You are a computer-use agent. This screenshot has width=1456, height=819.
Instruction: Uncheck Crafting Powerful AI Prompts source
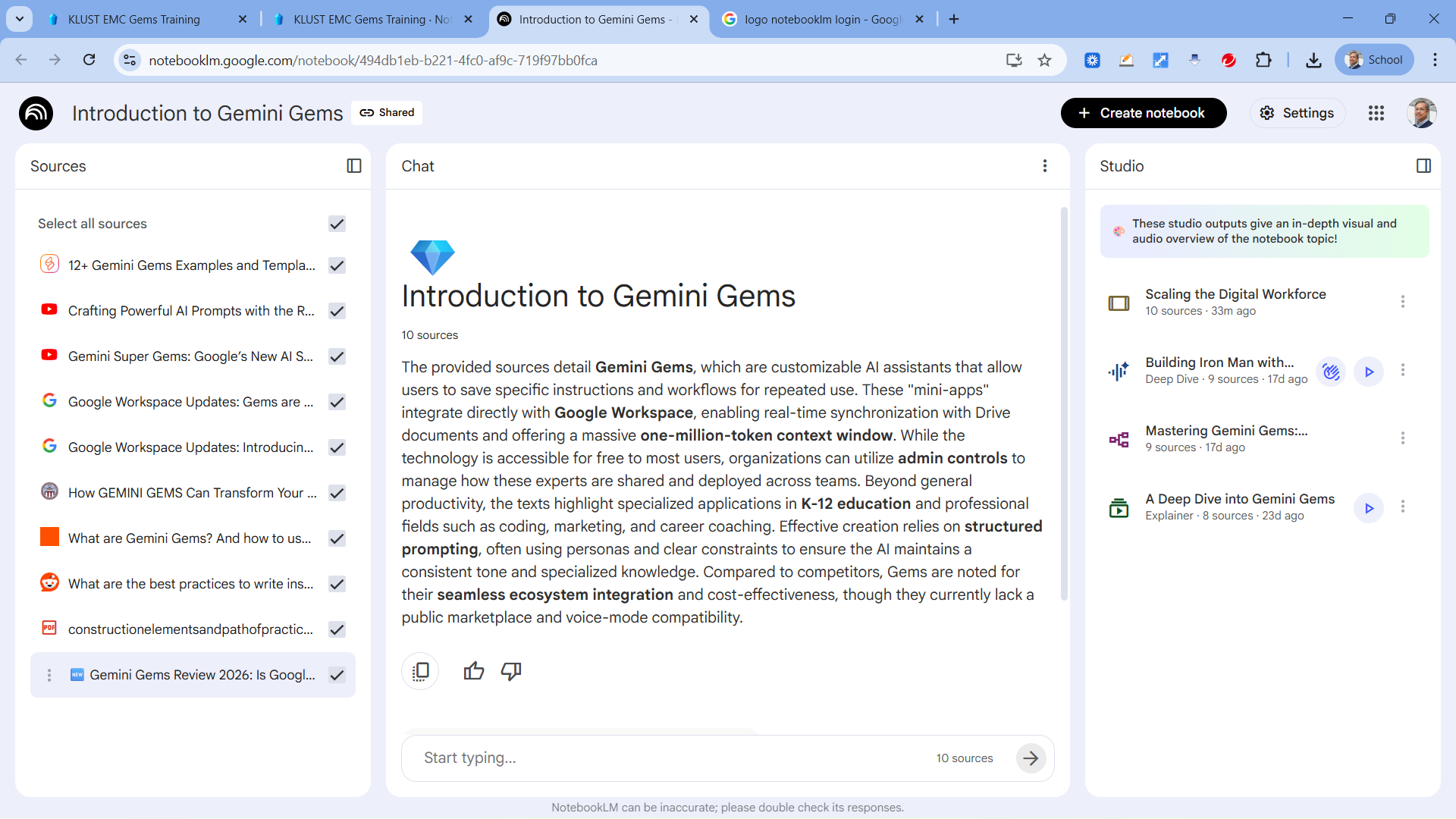click(337, 311)
